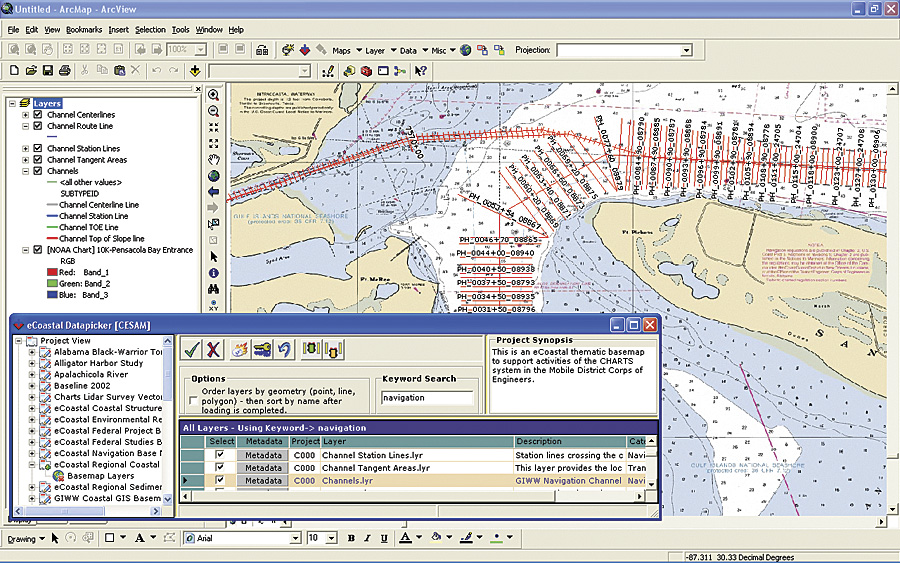Click the Keyword Search field
900x563 pixels.
(x=427, y=398)
